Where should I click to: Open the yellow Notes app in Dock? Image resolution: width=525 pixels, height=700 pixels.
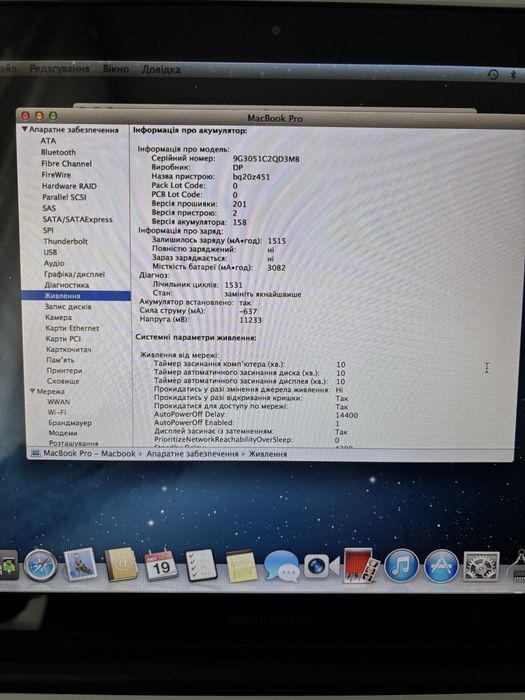pyautogui.click(x=242, y=566)
